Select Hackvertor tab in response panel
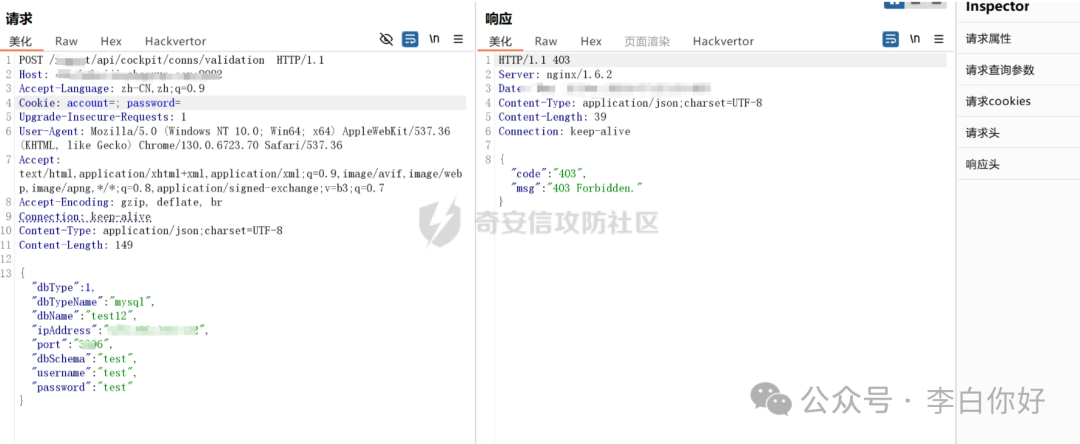This screenshot has height=444, width=1080. coord(723,41)
